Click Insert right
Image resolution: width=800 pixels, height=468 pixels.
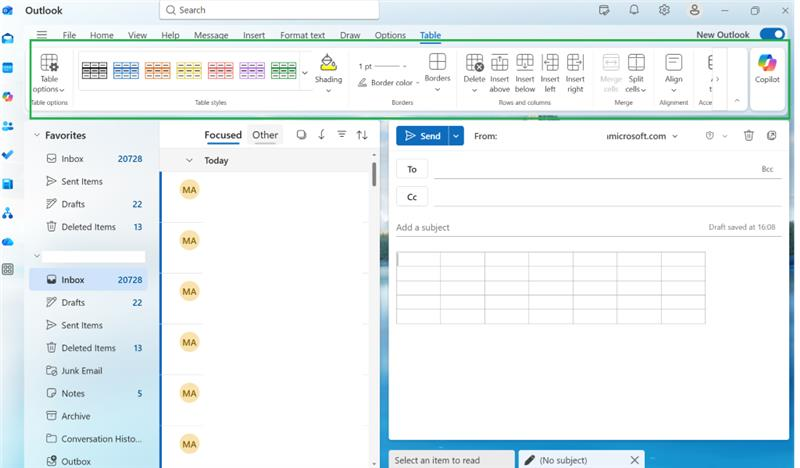pyautogui.click(x=575, y=74)
